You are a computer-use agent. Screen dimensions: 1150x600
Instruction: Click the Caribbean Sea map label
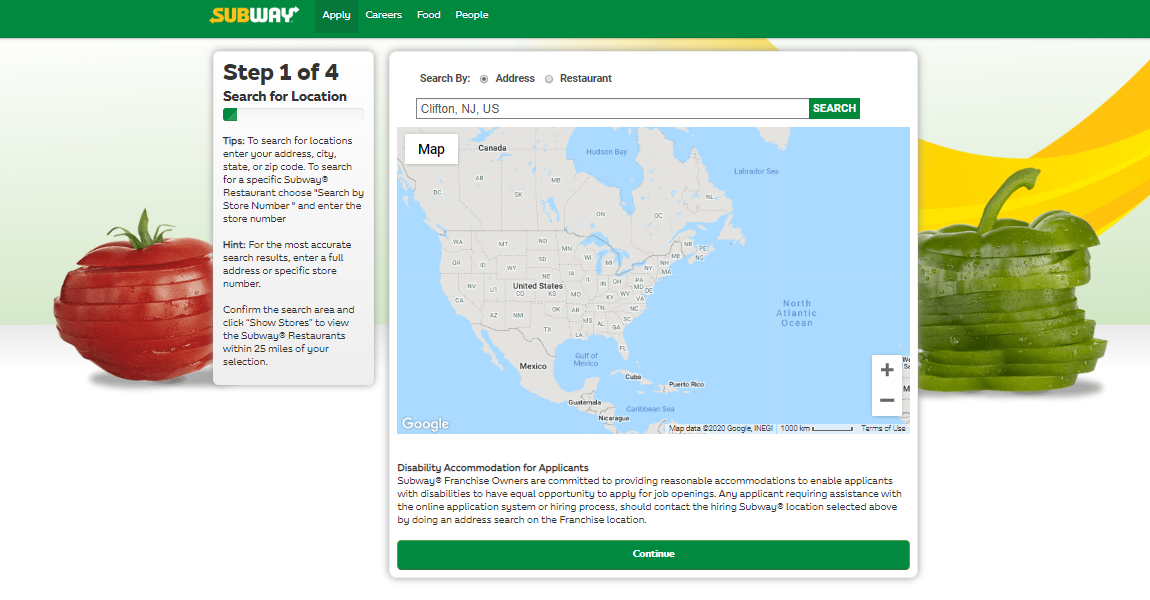point(650,409)
